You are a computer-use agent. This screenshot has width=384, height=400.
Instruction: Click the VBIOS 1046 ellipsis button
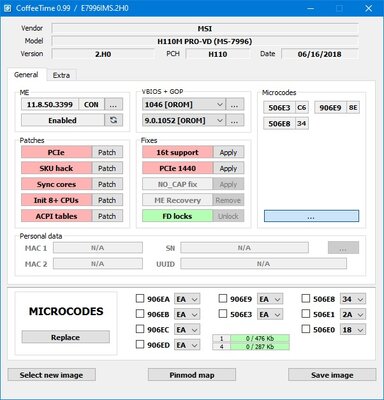234,104
